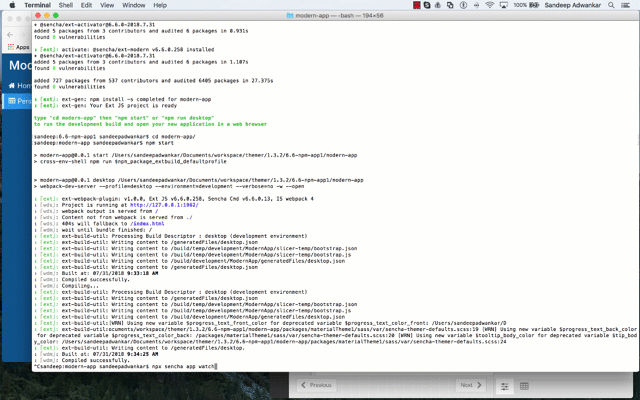640x400 pixels.
Task: Click the green 'type cd modern-app' instruction line
Action: tap(124, 118)
